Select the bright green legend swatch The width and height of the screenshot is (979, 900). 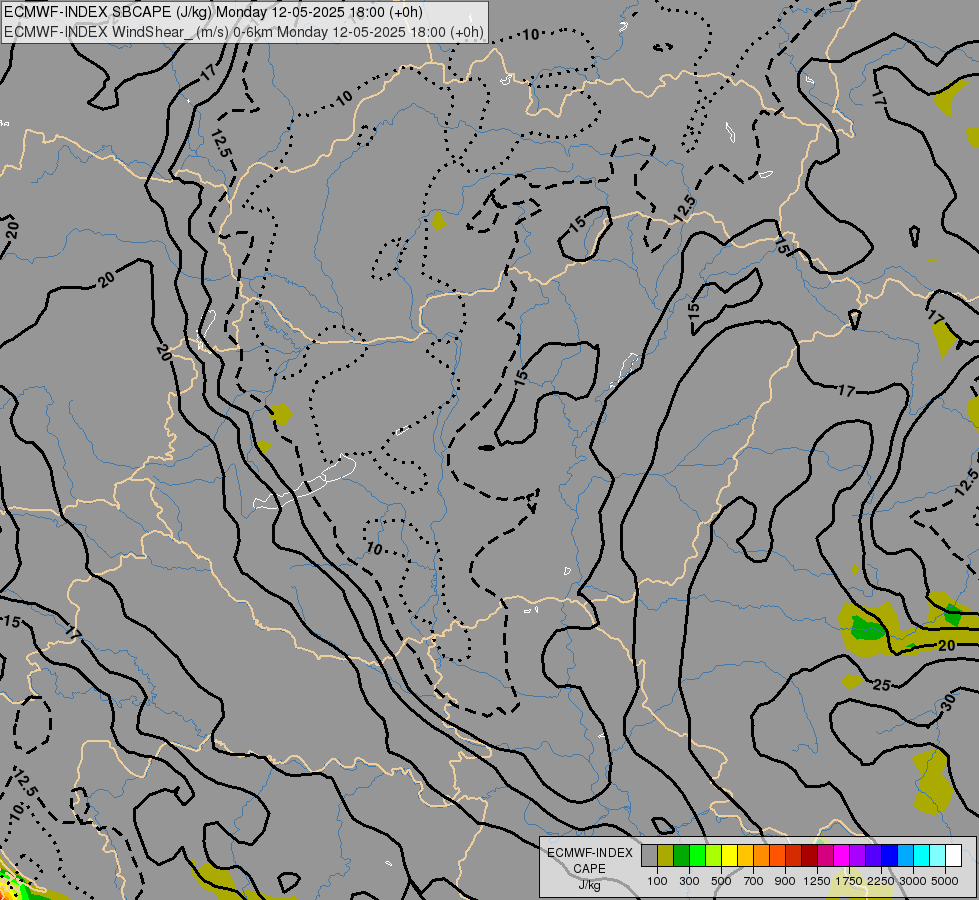click(697, 856)
